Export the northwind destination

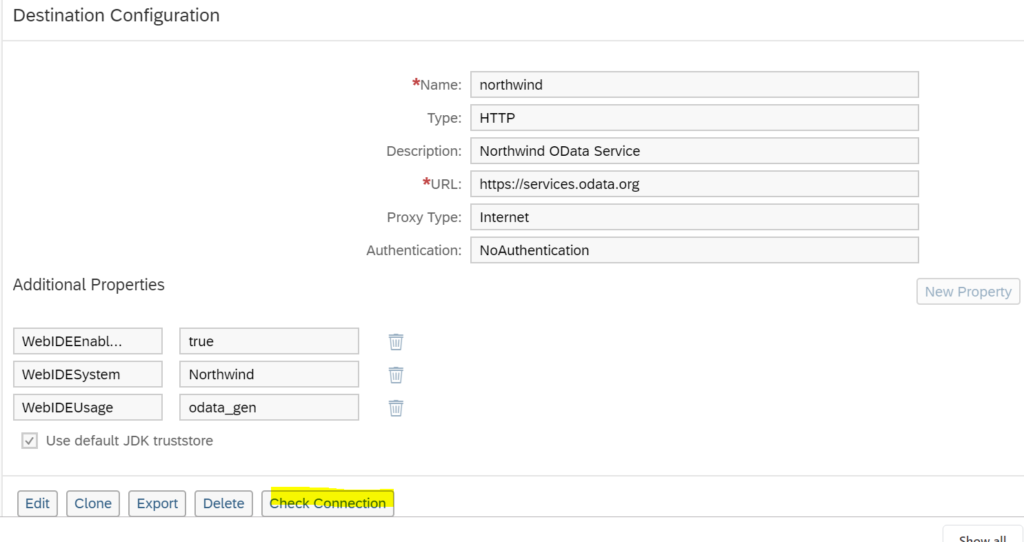pos(157,503)
